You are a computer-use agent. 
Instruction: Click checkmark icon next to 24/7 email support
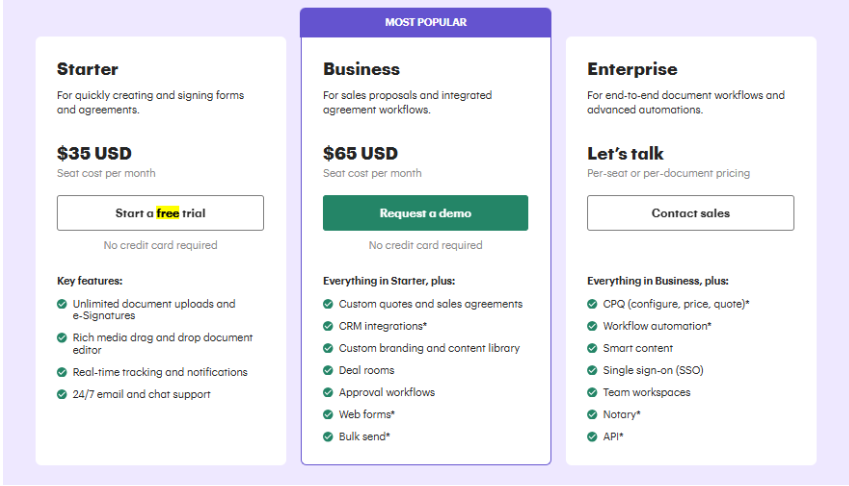pos(63,394)
